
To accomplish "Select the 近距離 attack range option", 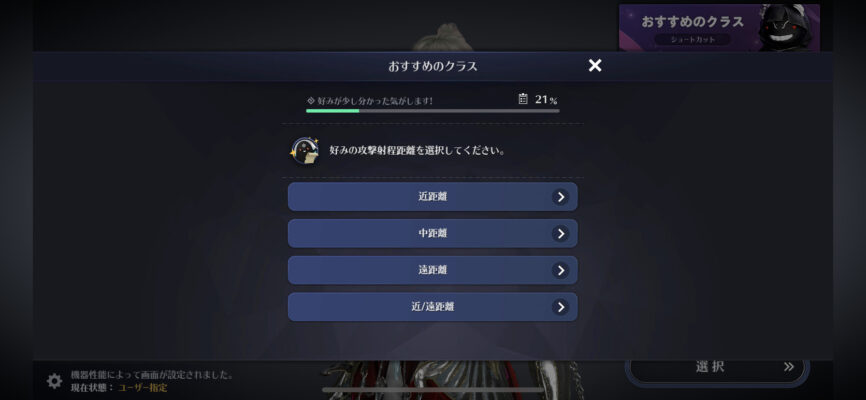I will click(x=432, y=197).
